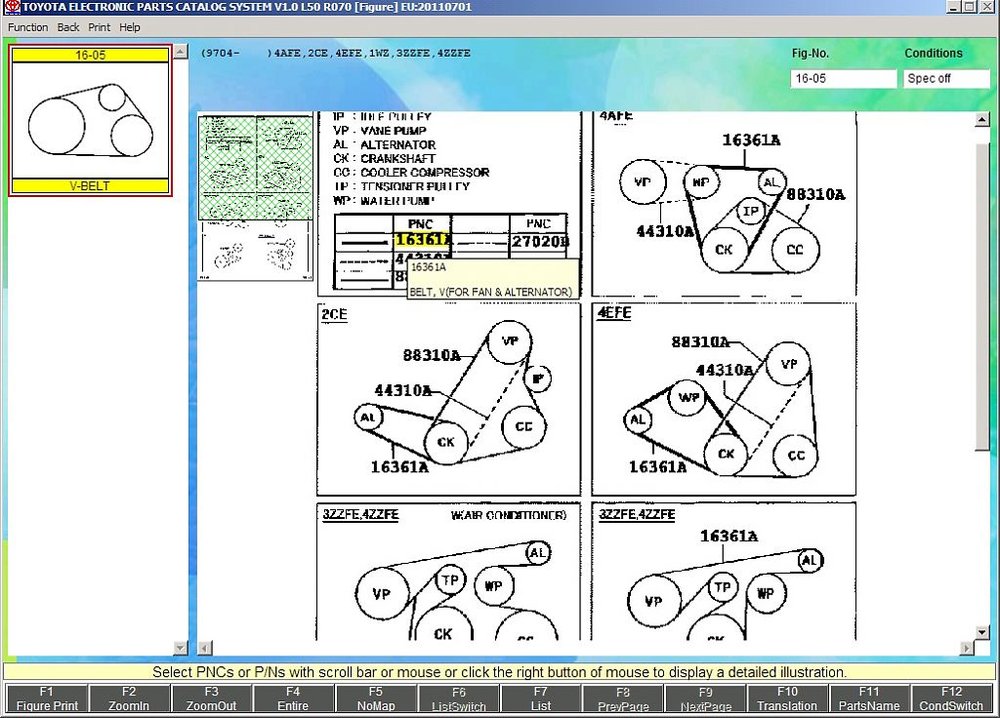Select the 16-05 V-BELT figure thumbnail
This screenshot has height=718, width=1000.
click(90, 120)
